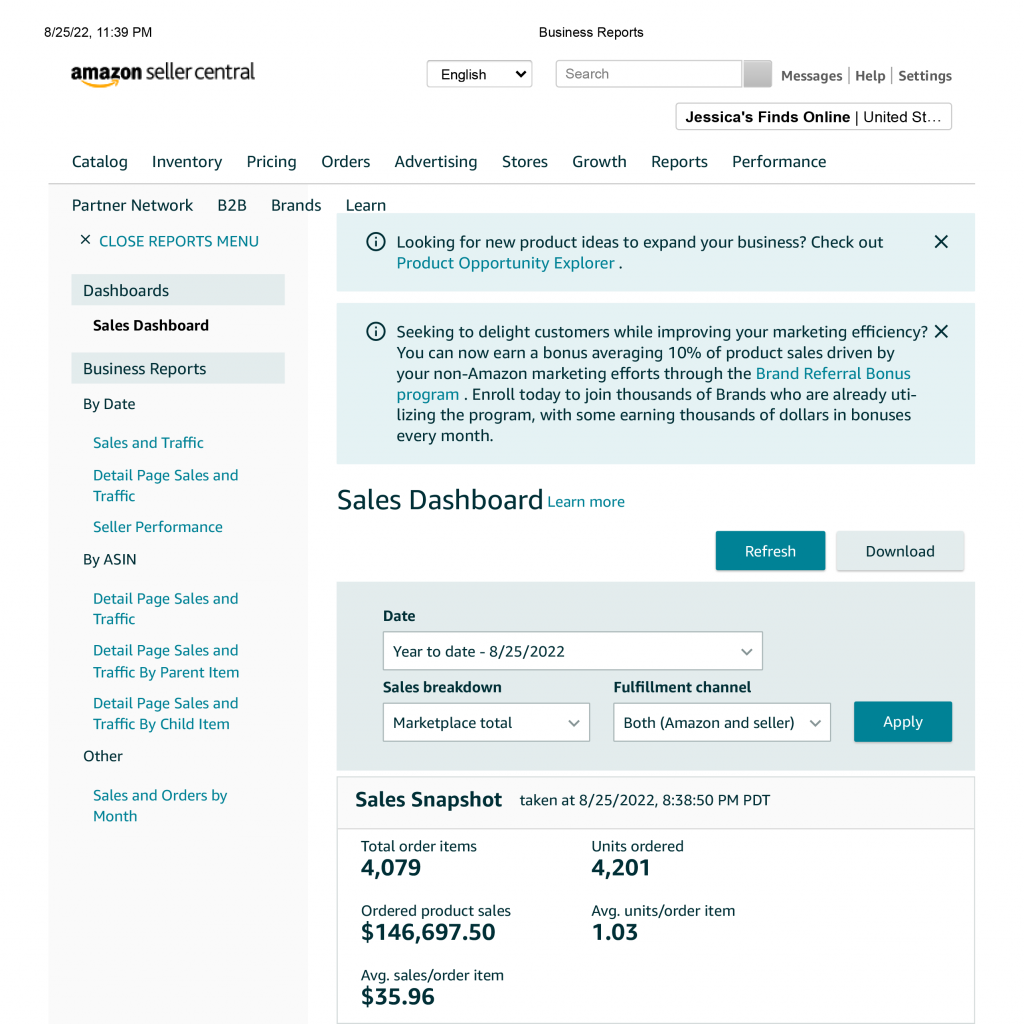Select the Partner Network tab
The height and width of the screenshot is (1024, 1024).
pos(132,205)
